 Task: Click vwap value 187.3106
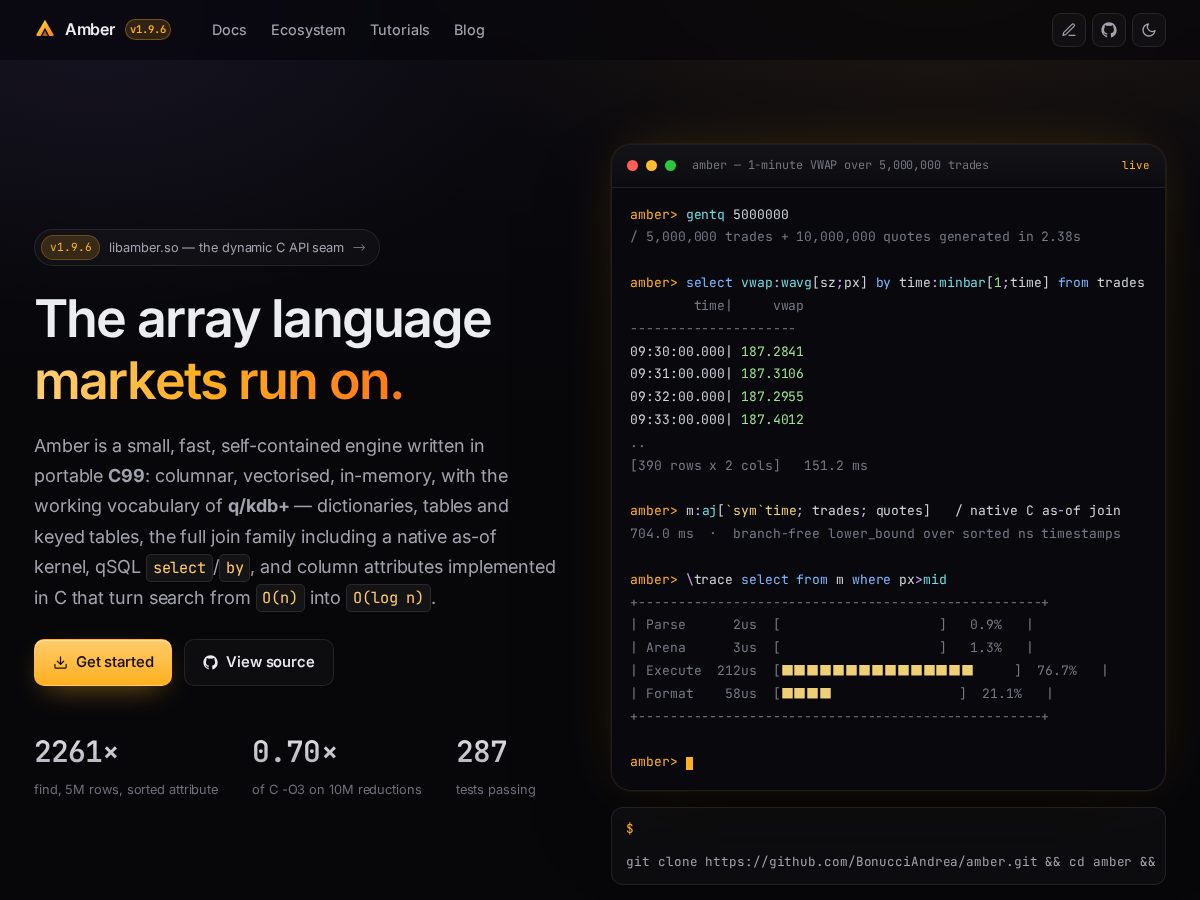(x=772, y=374)
